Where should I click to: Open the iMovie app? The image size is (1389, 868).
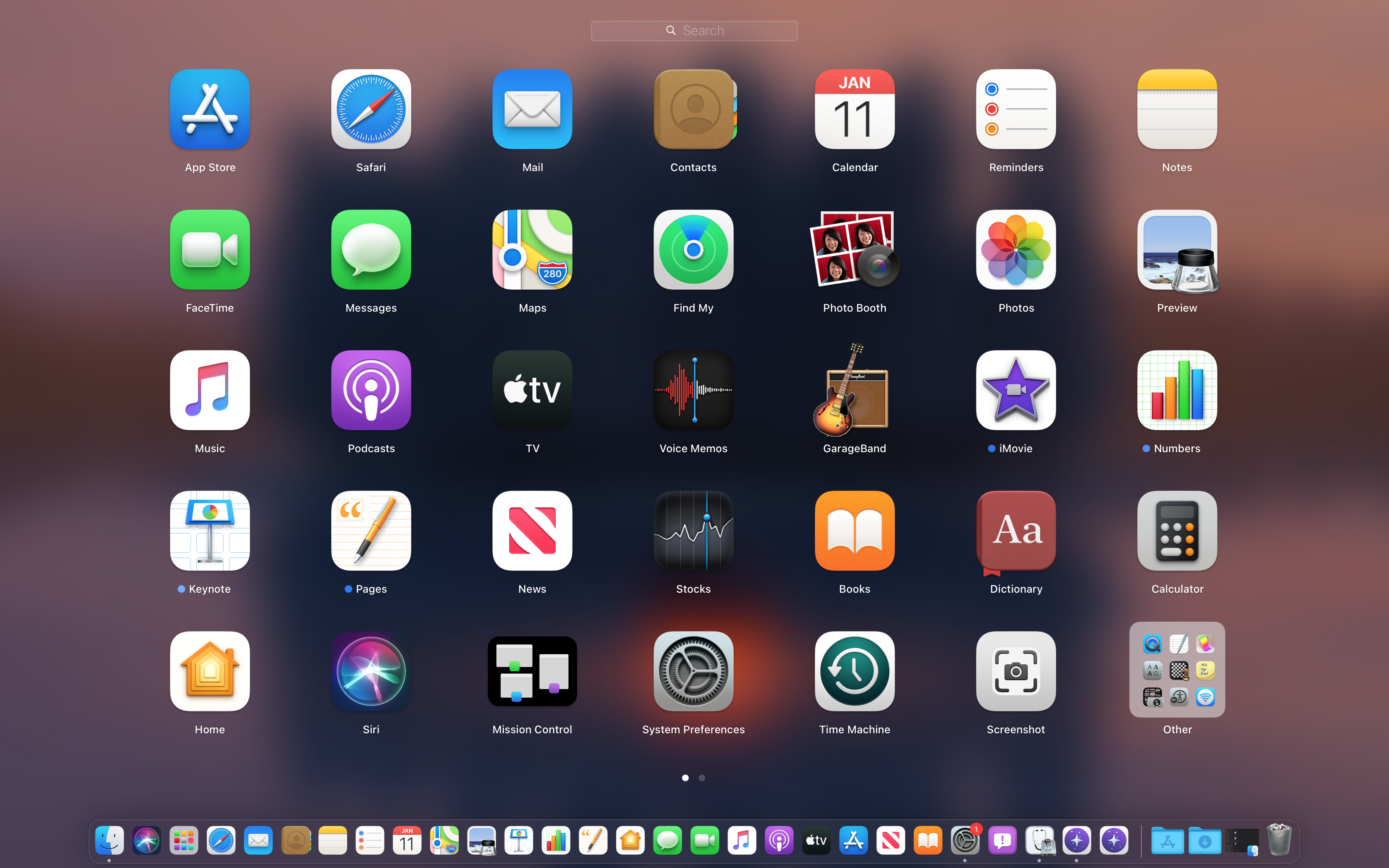[1015, 390]
